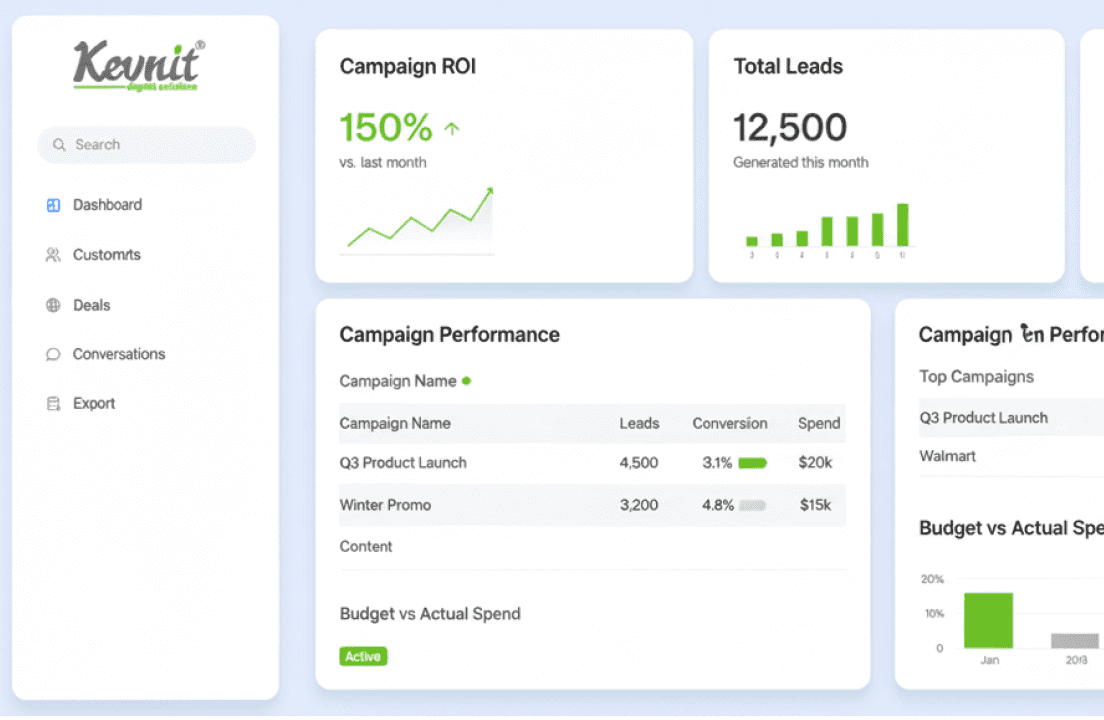This screenshot has width=1104, height=720.
Task: Click the Walmart entry under Top Campaigns
Action: click(946, 456)
